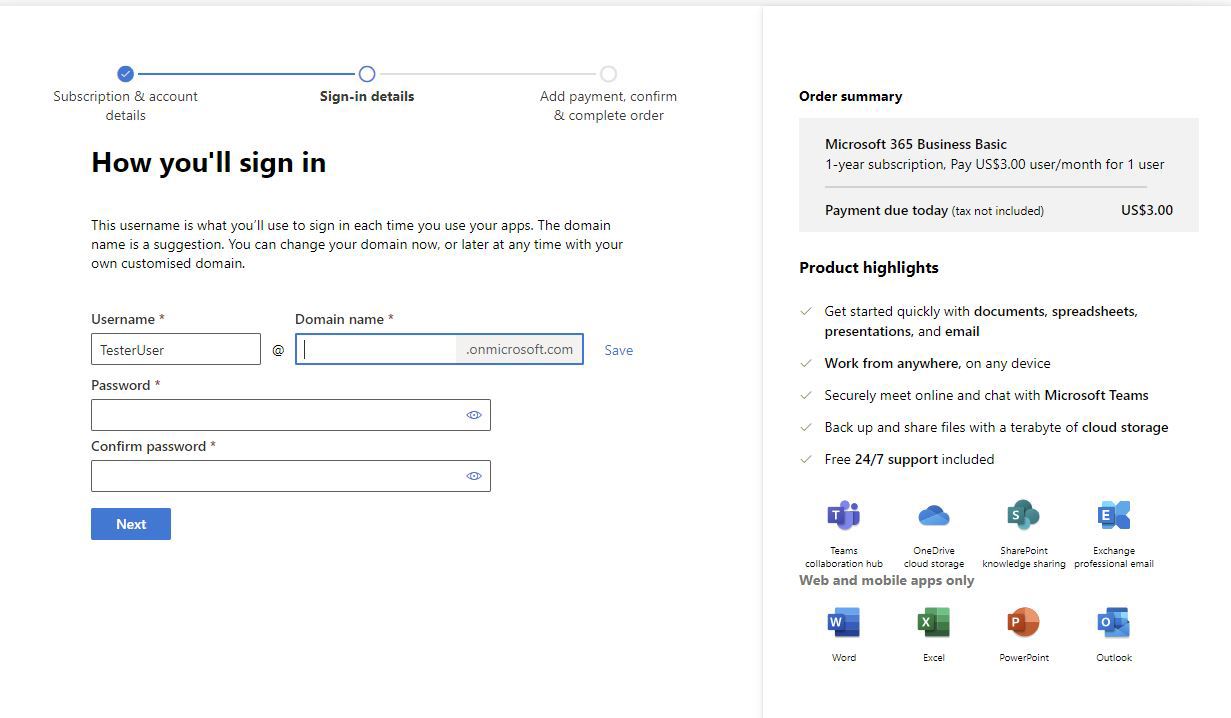
Task: Click into the Password input field
Action: [x=291, y=415]
